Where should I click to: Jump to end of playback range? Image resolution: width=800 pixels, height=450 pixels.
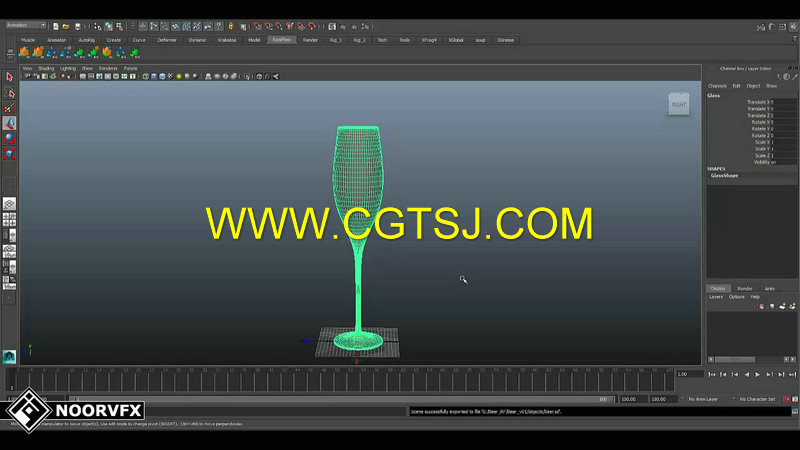coord(792,374)
